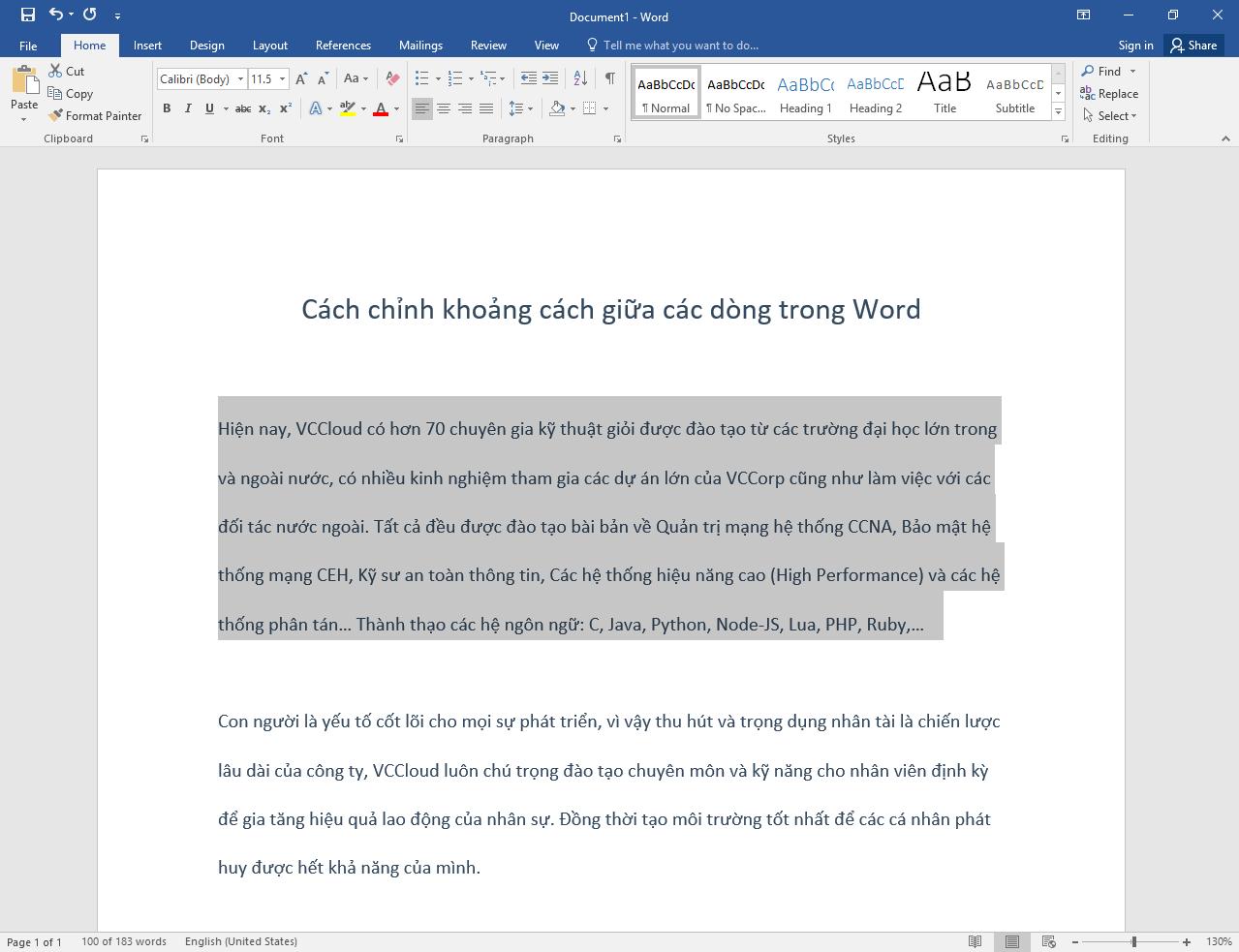The image size is (1239, 952).
Task: Toggle italic formatting
Action: 188,108
